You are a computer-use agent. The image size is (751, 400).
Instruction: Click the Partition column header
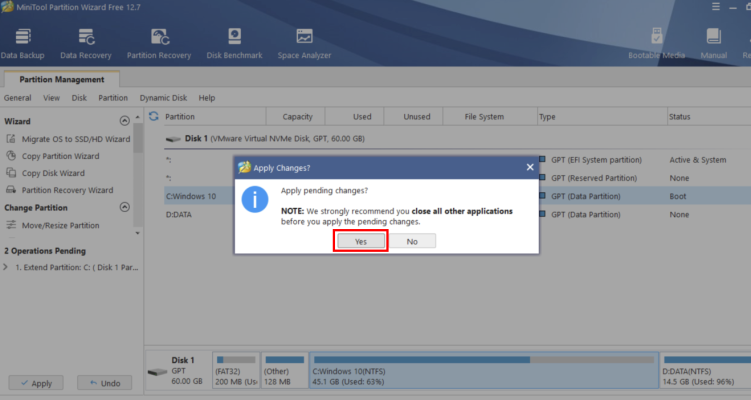[x=215, y=116]
